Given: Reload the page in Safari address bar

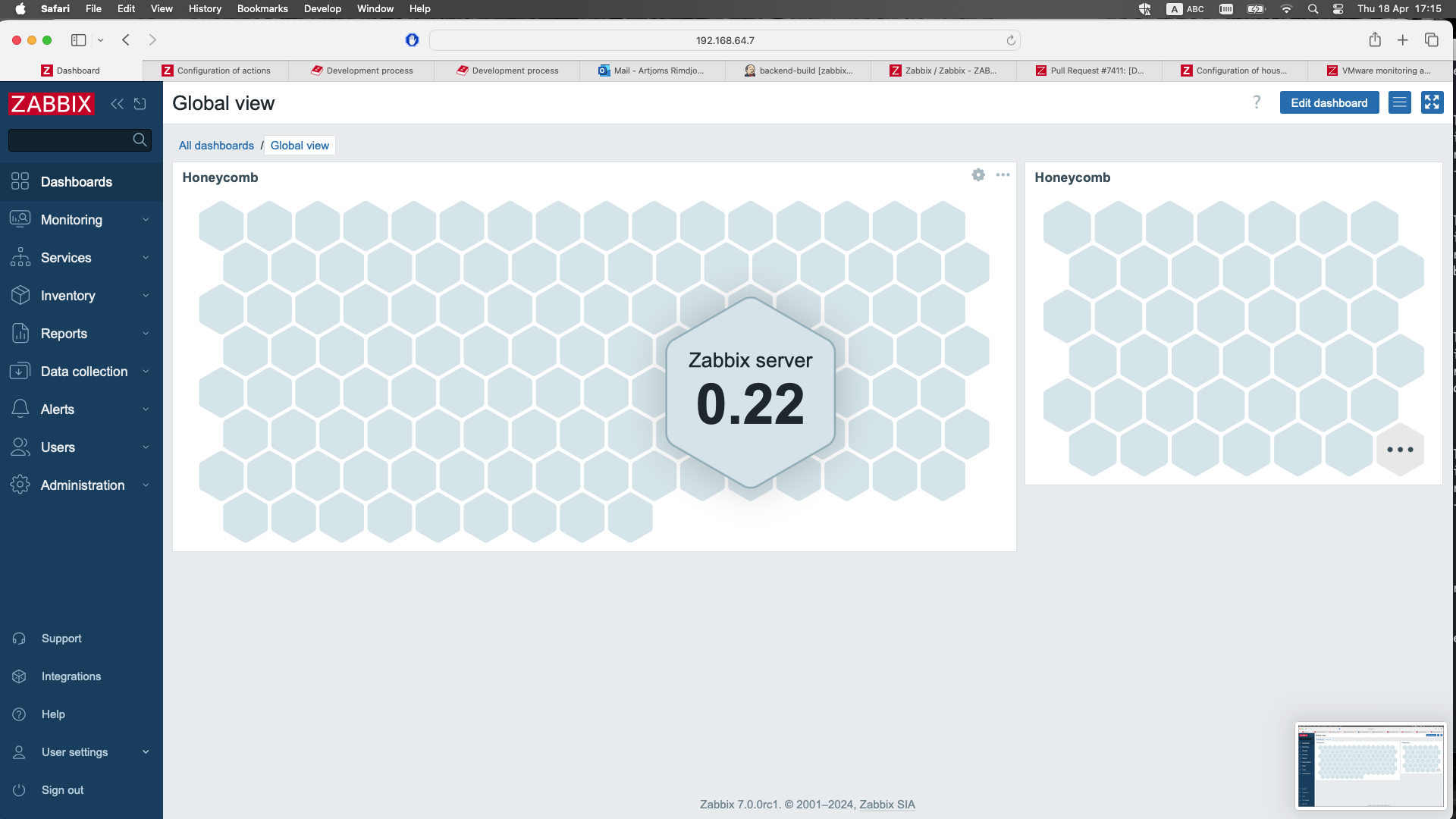Looking at the screenshot, I should (x=1011, y=40).
